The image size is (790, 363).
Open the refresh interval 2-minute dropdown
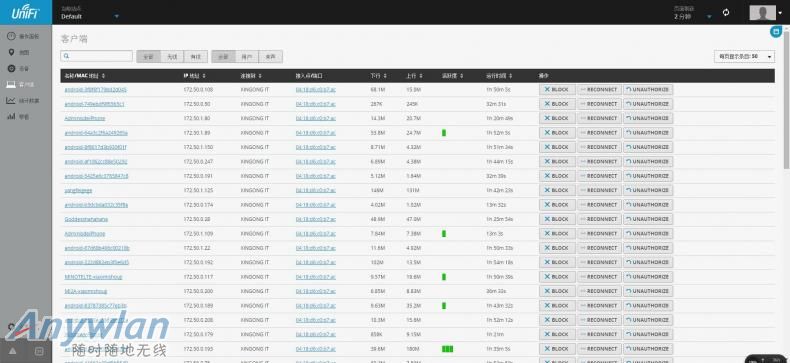693,13
